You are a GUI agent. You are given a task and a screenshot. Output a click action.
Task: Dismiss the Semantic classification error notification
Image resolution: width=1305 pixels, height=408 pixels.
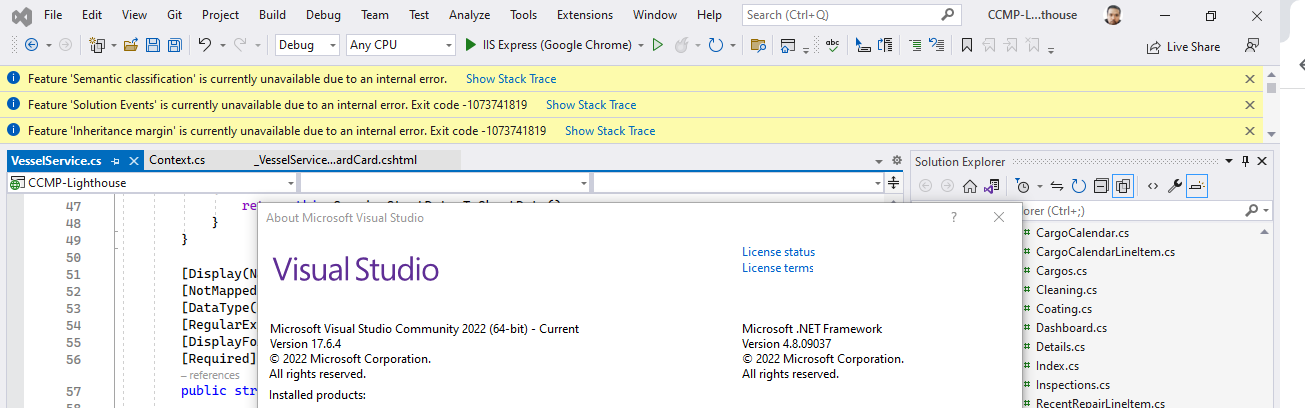1249,79
